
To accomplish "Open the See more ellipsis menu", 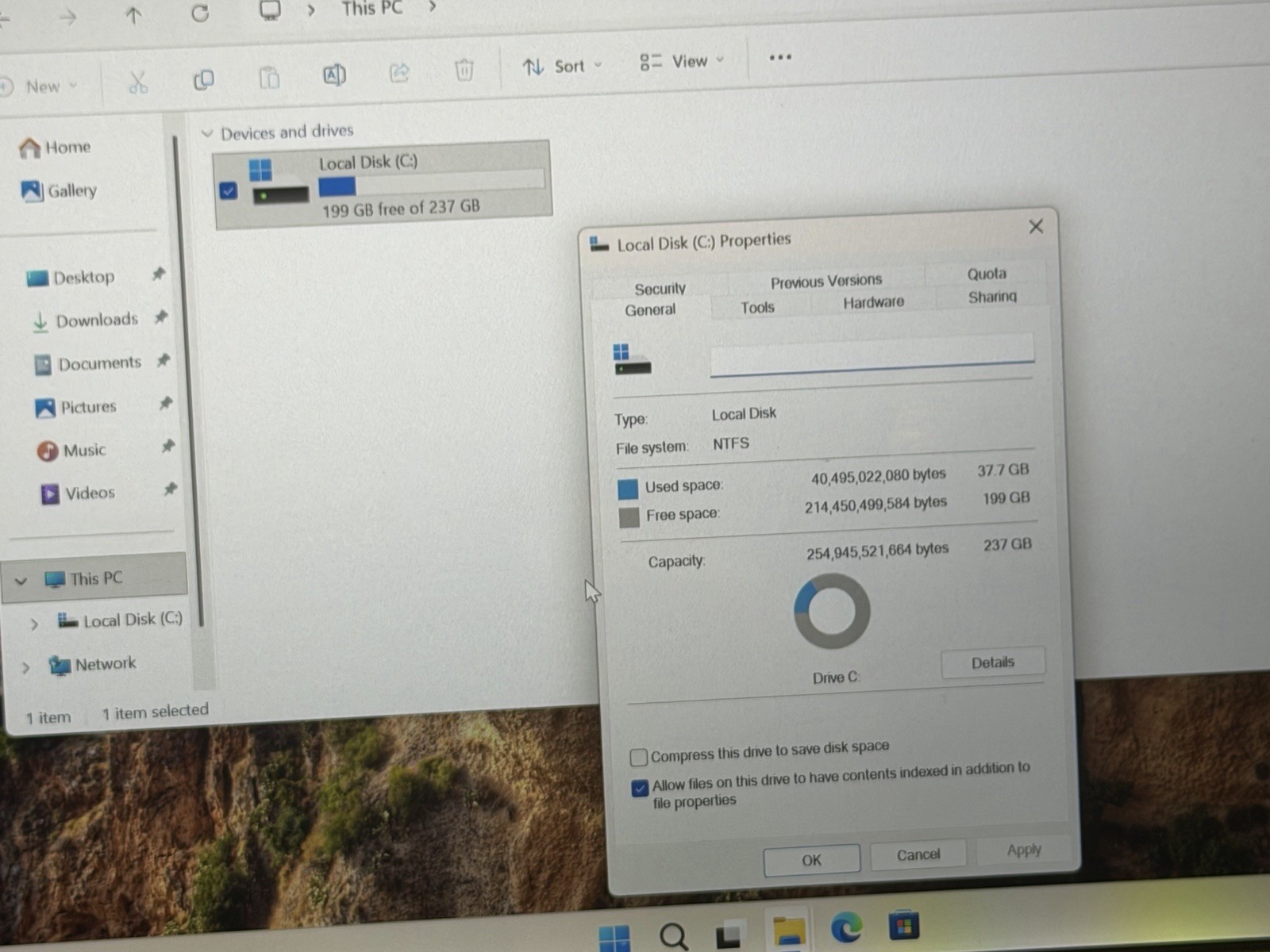I will (x=780, y=57).
